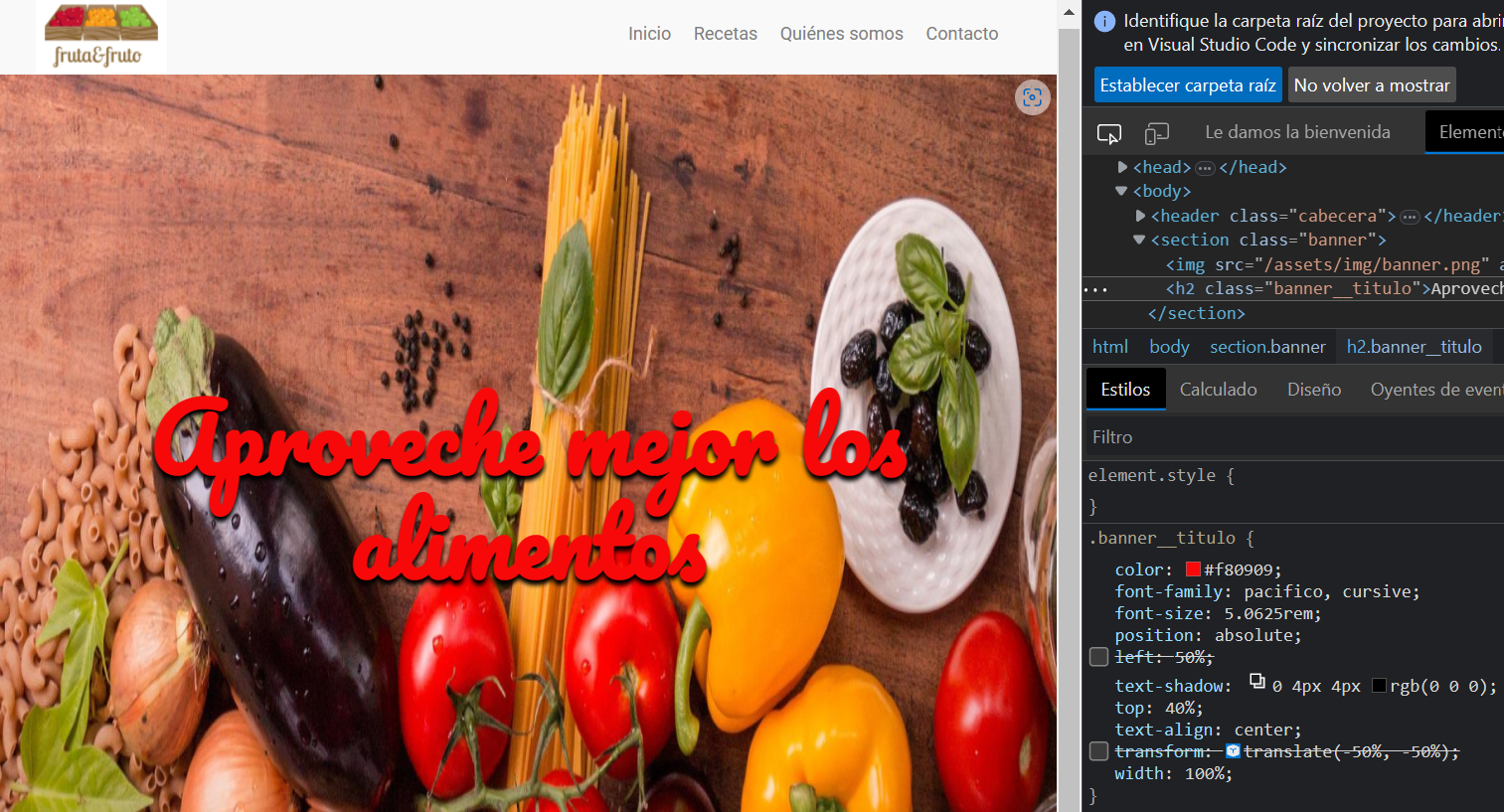This screenshot has height=812, width=1504.
Task: Open the Recetas nav link
Action: coord(726,34)
